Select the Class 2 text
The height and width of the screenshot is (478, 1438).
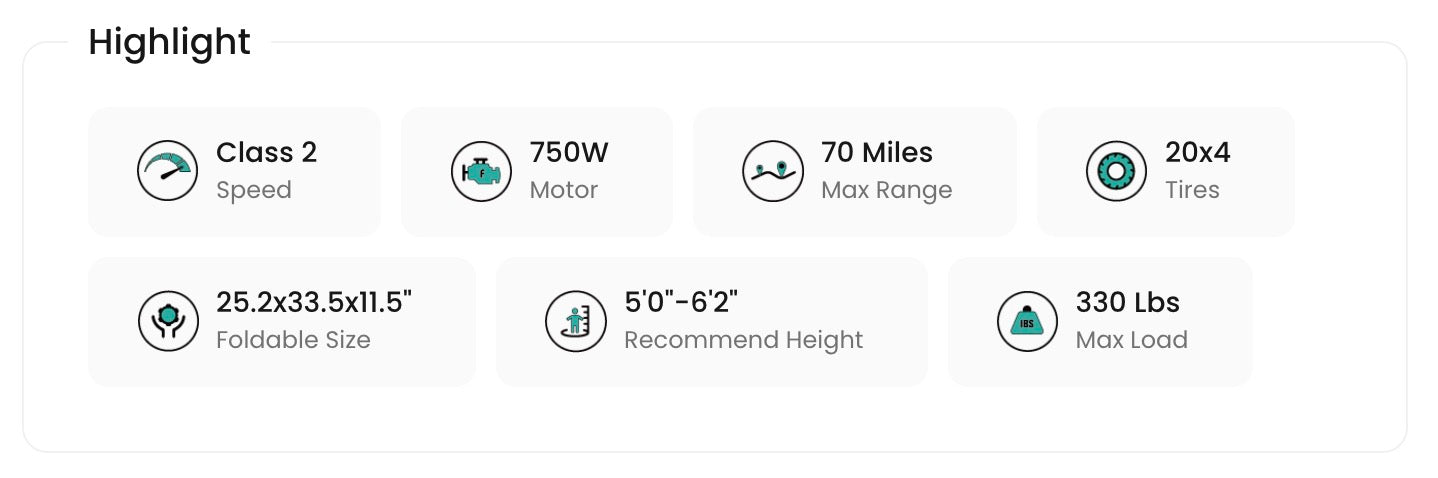[x=266, y=153]
